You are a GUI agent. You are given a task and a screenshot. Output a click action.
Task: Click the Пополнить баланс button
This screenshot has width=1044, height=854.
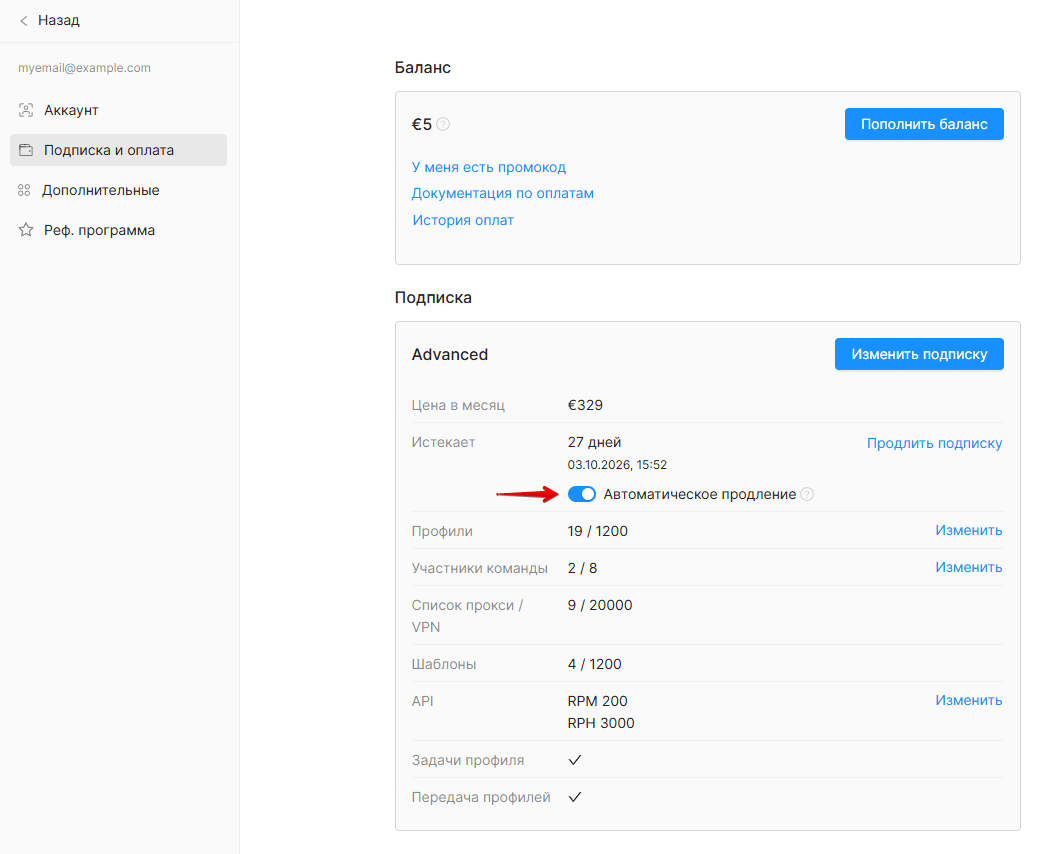click(924, 124)
